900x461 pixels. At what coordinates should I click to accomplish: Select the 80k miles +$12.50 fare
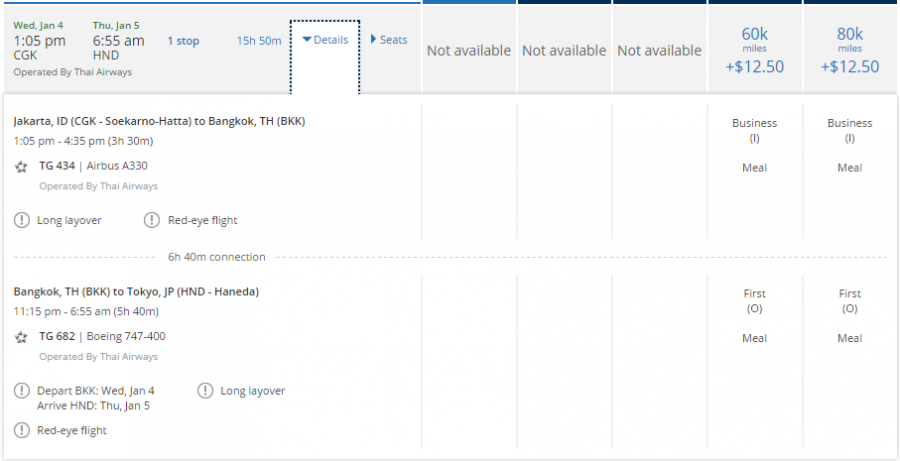coord(850,50)
